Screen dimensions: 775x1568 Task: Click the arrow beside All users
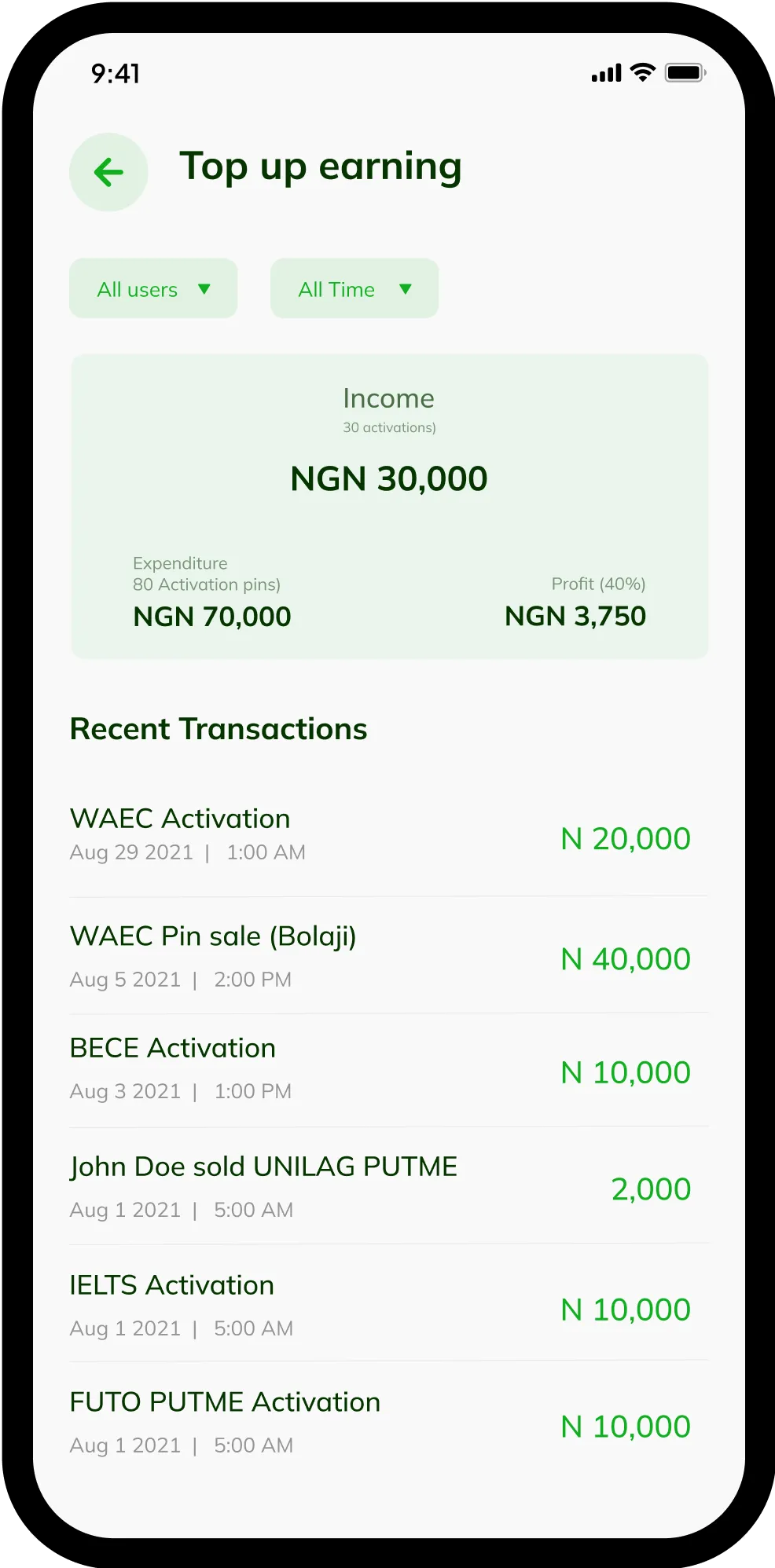[204, 289]
